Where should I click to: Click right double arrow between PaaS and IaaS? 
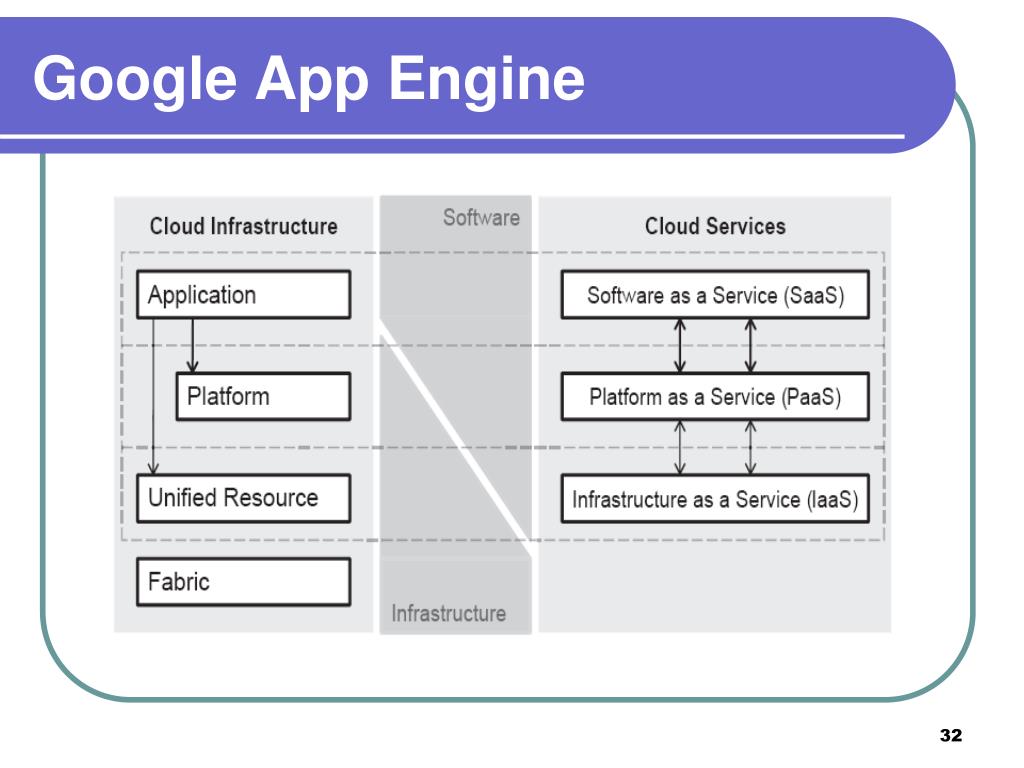(x=750, y=447)
